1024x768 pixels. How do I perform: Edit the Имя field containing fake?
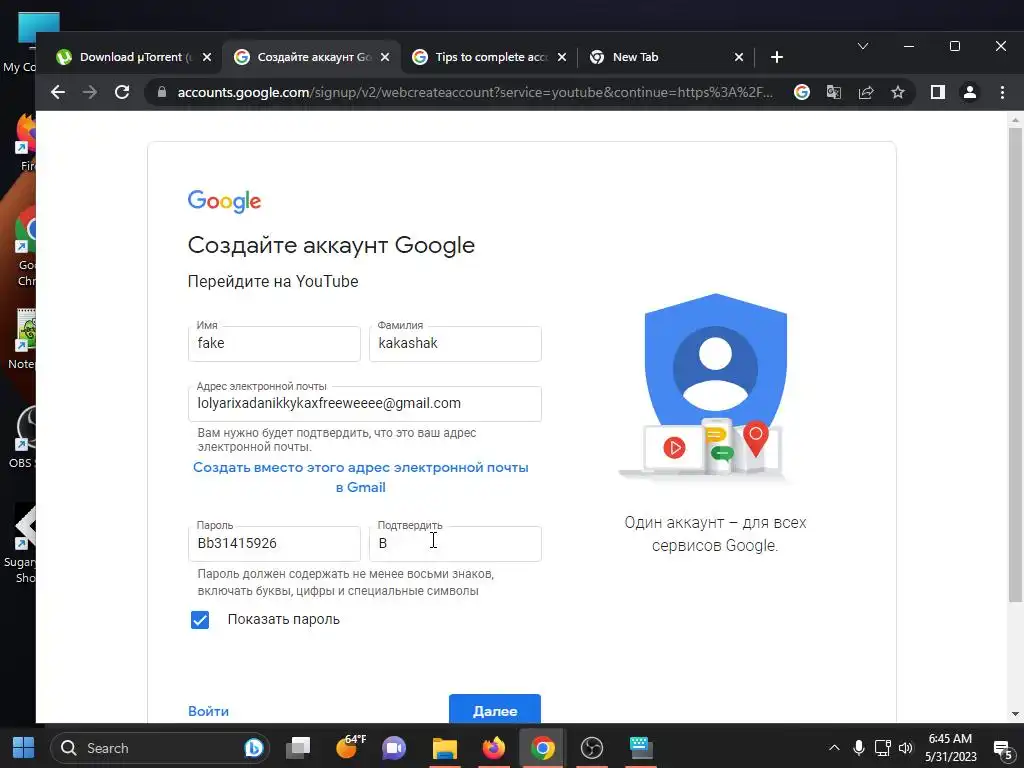pyautogui.click(x=274, y=344)
